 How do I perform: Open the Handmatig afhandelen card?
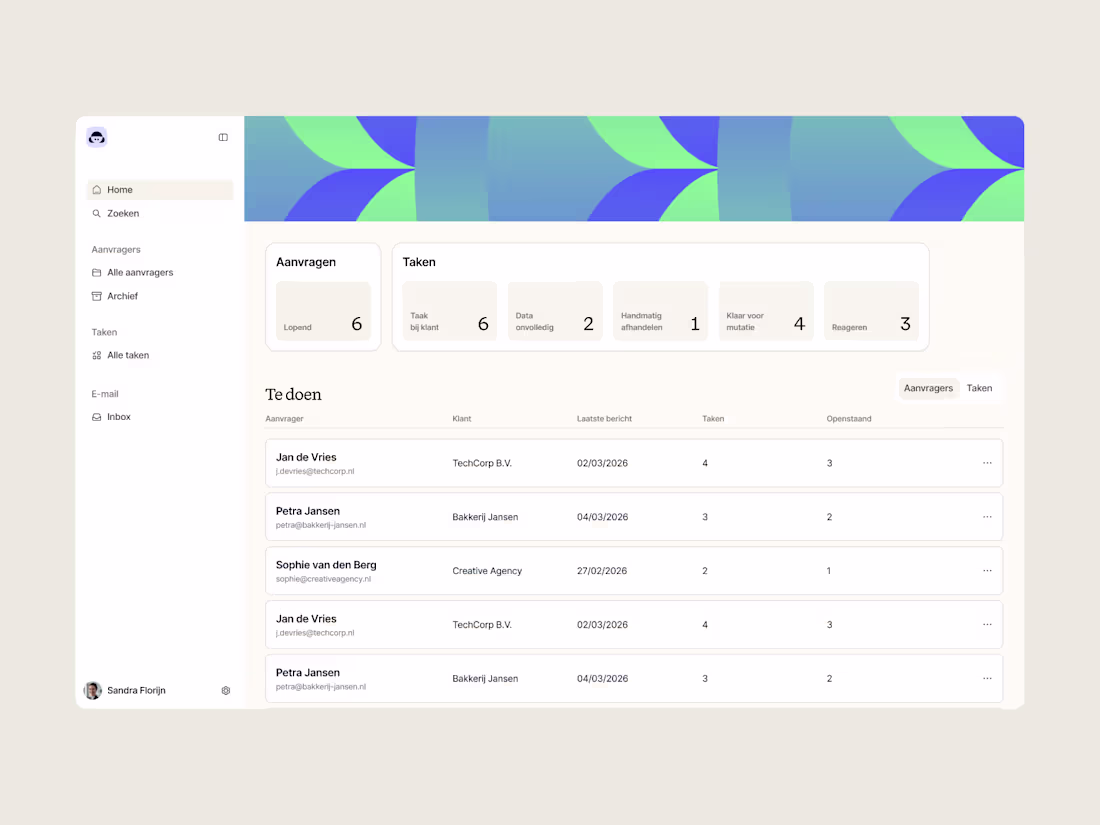click(x=660, y=311)
